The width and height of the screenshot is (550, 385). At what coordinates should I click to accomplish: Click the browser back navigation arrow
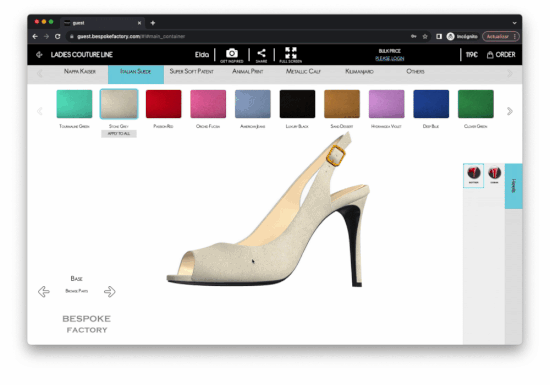tap(35, 36)
